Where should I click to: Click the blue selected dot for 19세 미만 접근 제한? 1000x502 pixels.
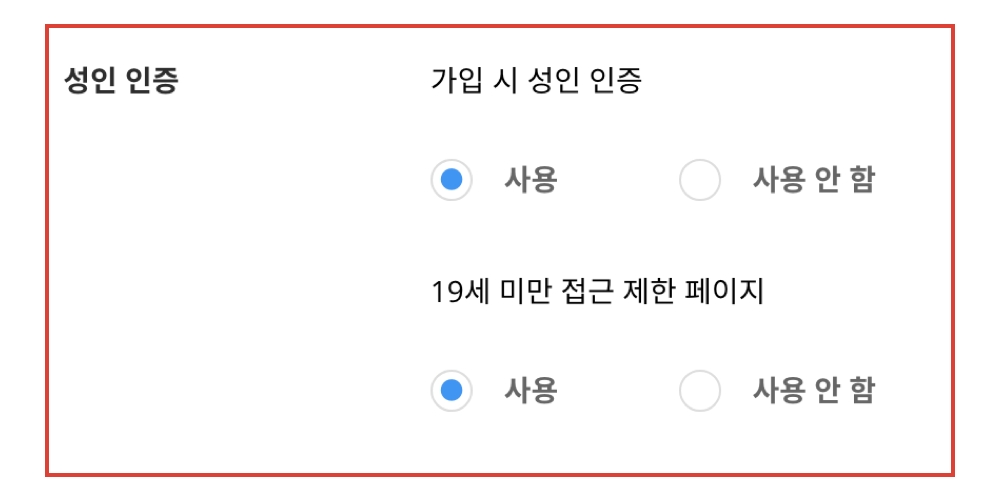[451, 390]
